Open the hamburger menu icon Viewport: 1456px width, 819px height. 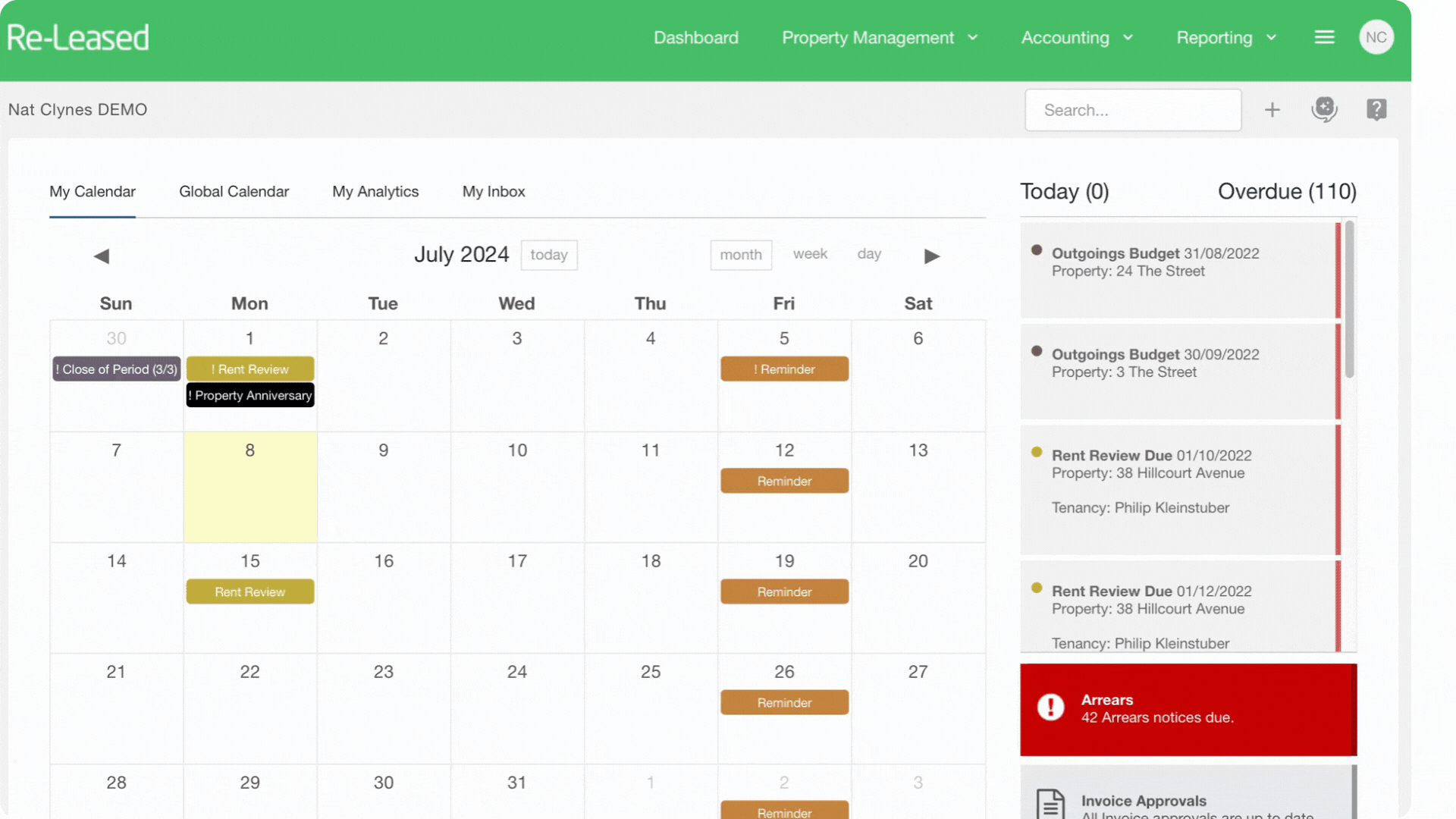point(1324,37)
